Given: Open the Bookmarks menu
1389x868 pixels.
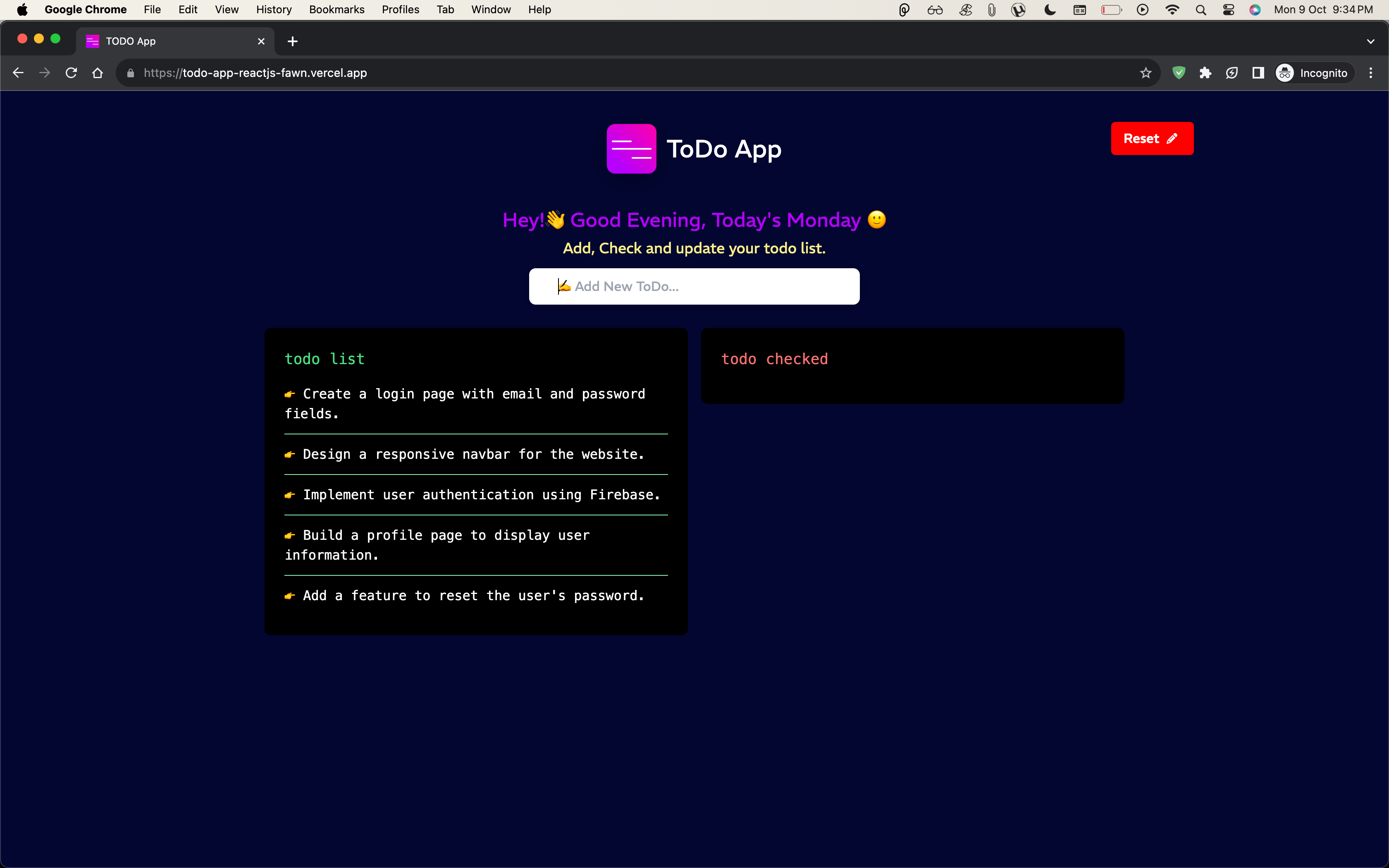Looking at the screenshot, I should click(337, 9).
